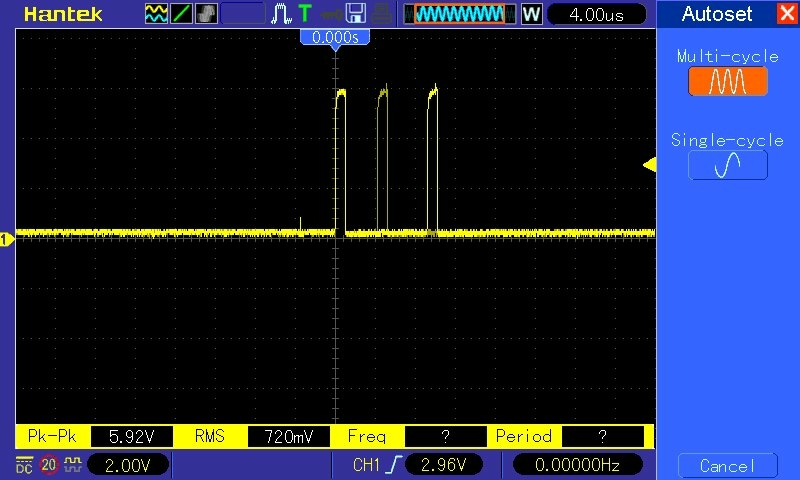This screenshot has width=800, height=480.
Task: Click the pulse waveform acquisition icon
Action: pos(281,14)
